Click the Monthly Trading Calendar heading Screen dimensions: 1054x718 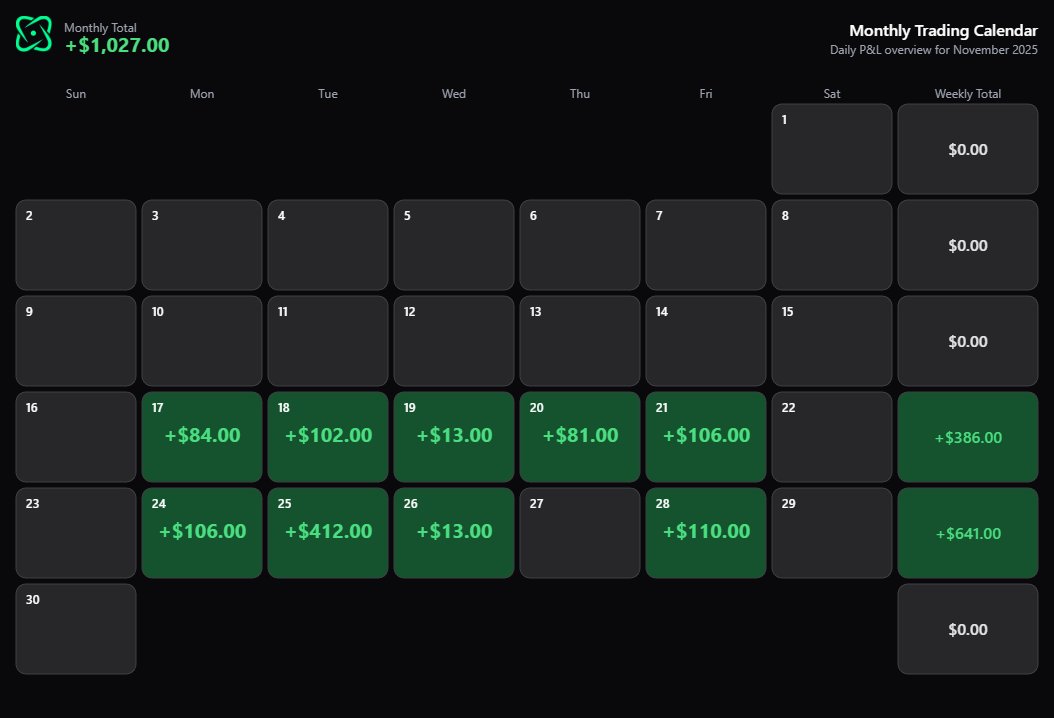click(943, 30)
